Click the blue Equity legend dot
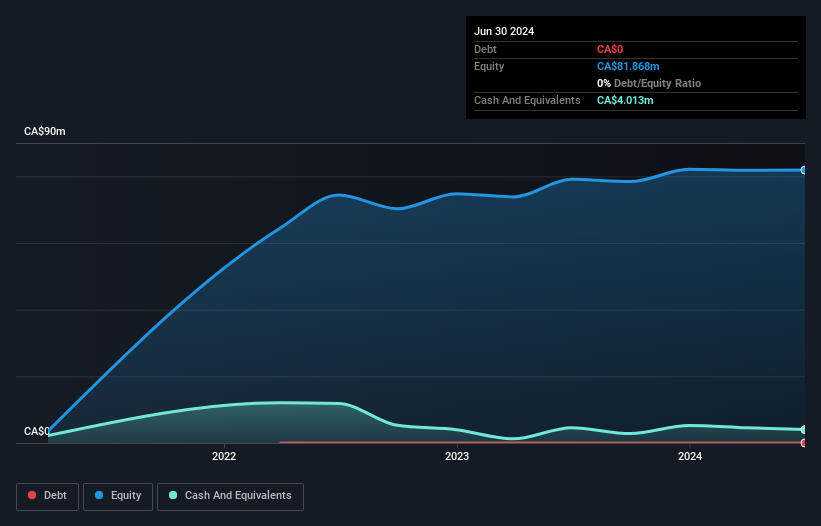The width and height of the screenshot is (821, 526). [99, 495]
